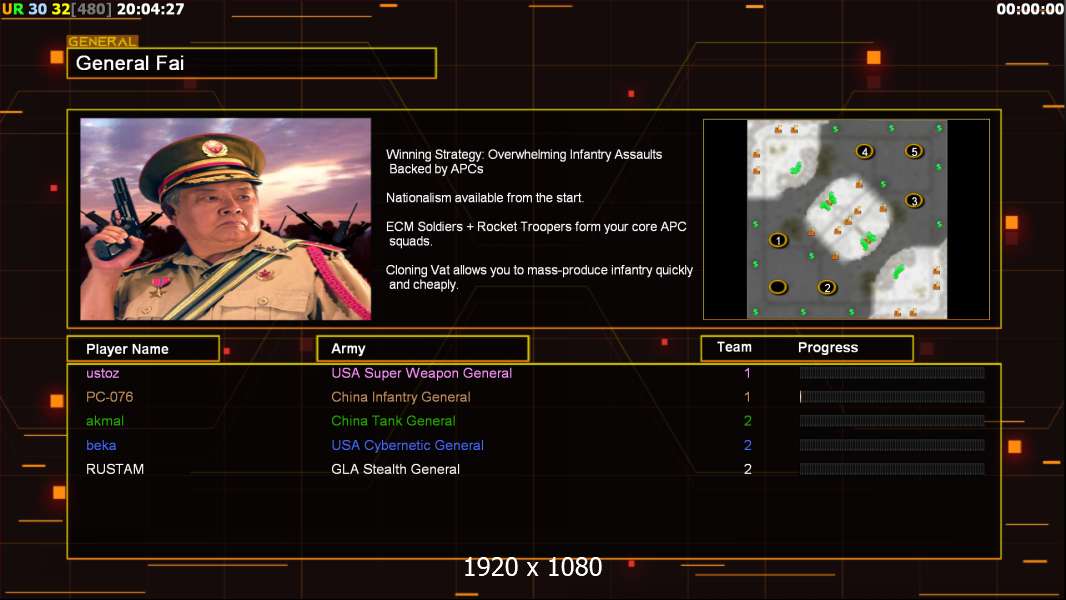Click RUSTAM's loading progress bar
The image size is (1066, 600).
892,469
